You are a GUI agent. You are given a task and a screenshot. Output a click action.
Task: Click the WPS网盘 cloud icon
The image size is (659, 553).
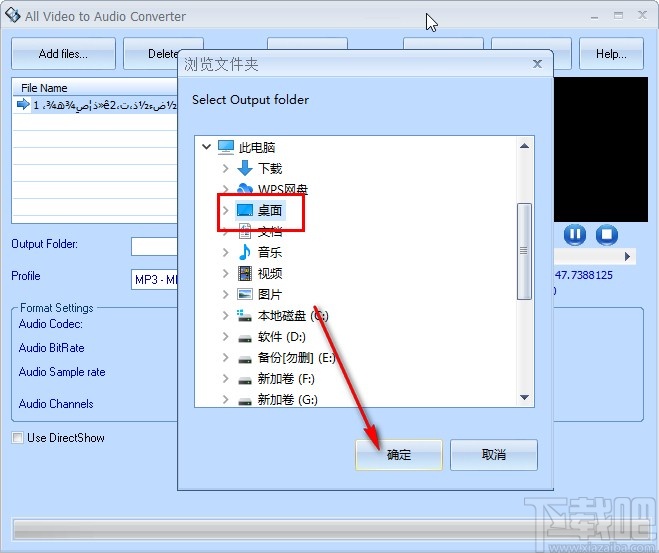tap(245, 188)
